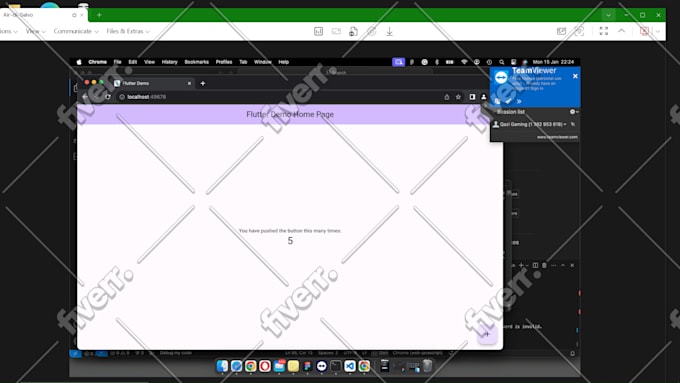The height and width of the screenshot is (383, 680).
Task: Click the Spotlight search icon
Action: coord(502,62)
